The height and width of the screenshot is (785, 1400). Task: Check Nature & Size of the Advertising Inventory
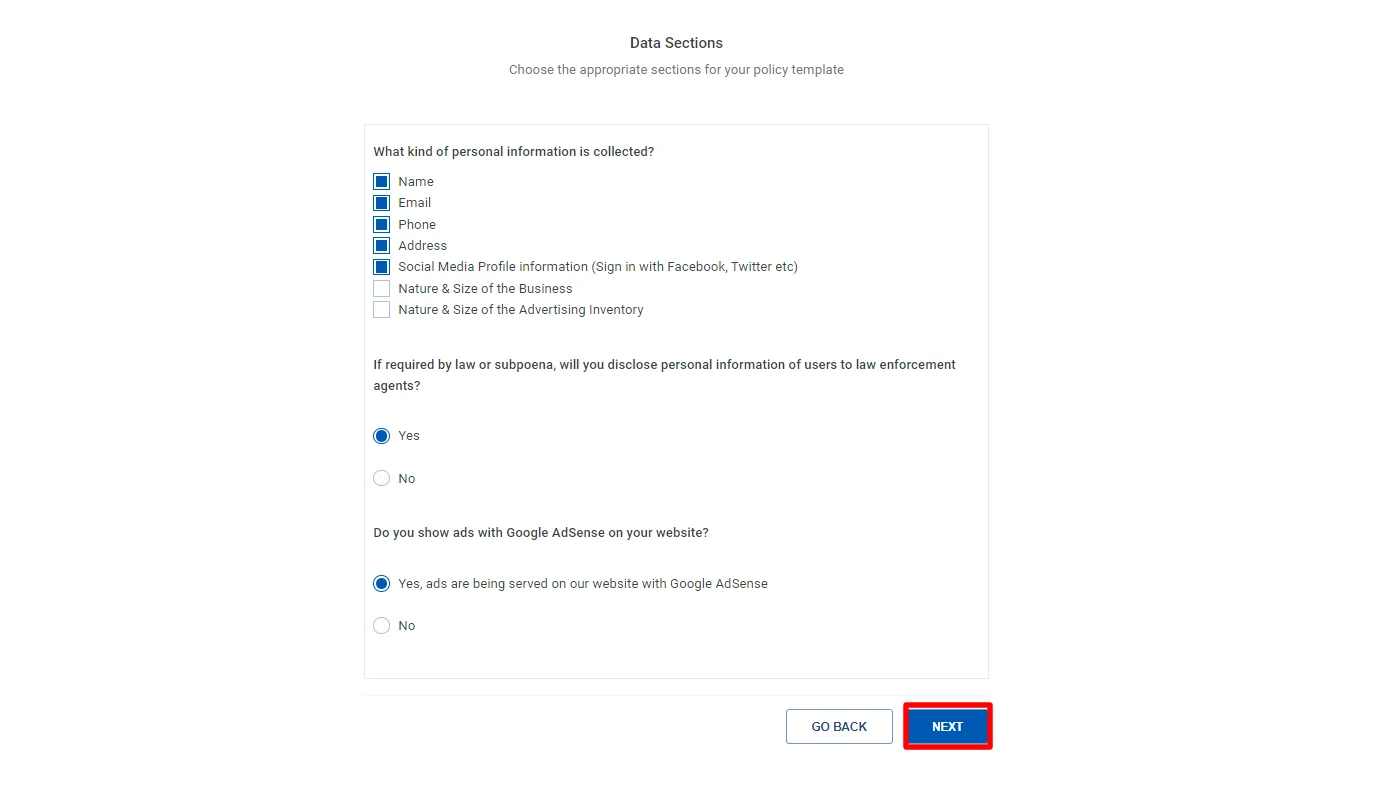point(381,309)
